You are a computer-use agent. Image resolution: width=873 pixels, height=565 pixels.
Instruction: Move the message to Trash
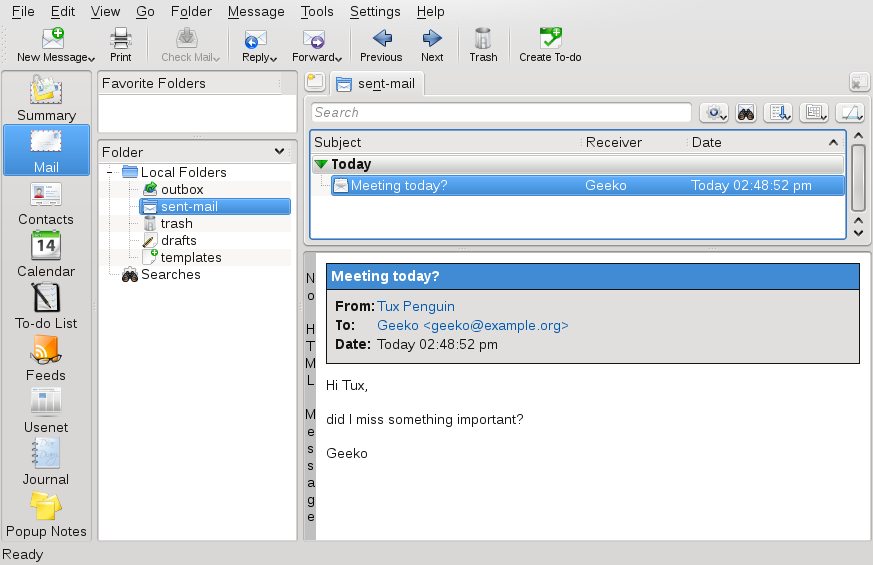coord(483,45)
